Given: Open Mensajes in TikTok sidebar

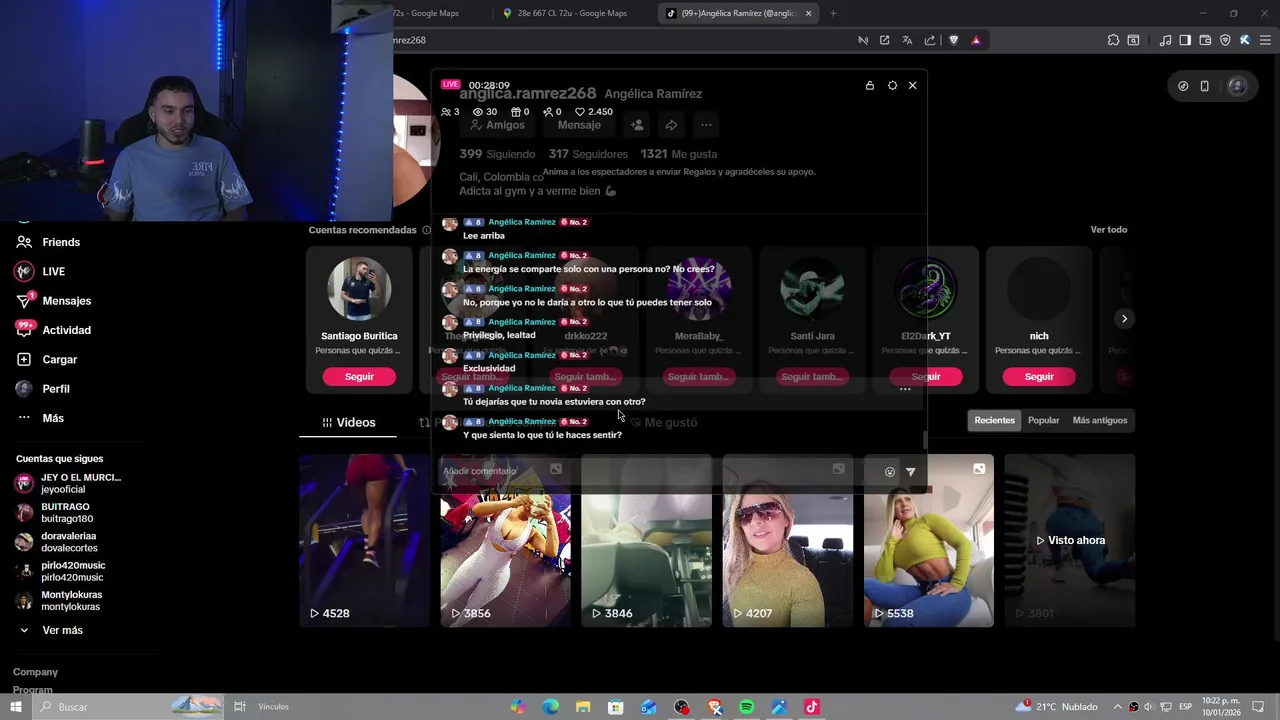Looking at the screenshot, I should tap(53, 301).
